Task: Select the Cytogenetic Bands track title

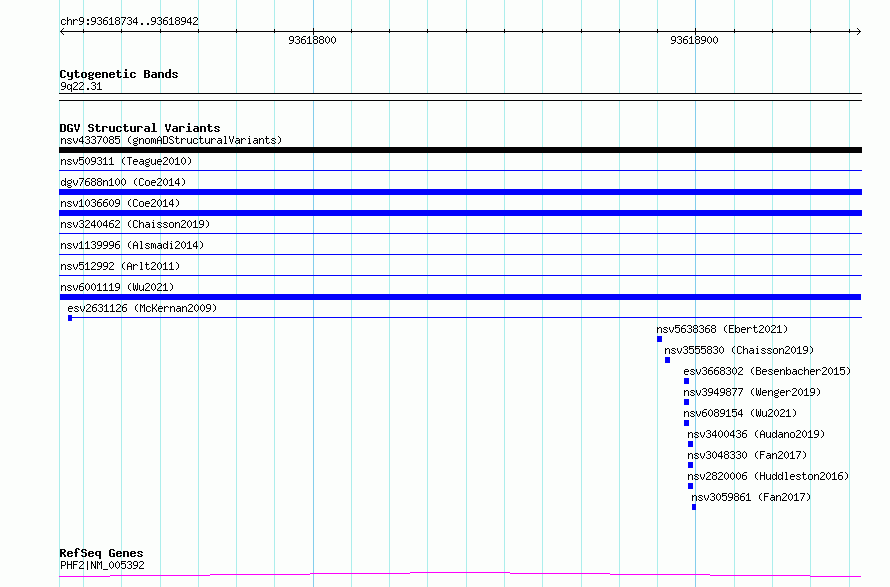Action: pyautogui.click(x=119, y=74)
